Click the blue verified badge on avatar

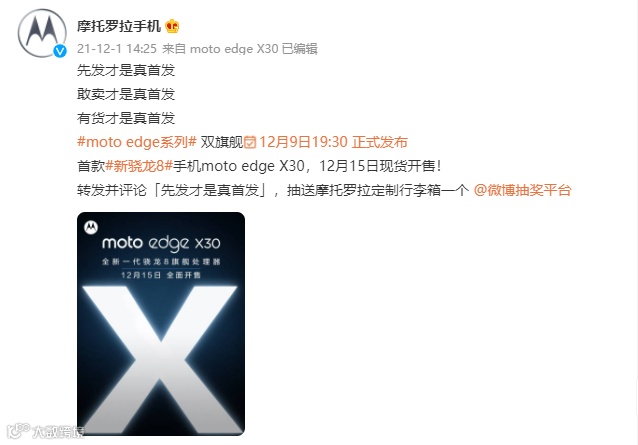[x=60, y=51]
